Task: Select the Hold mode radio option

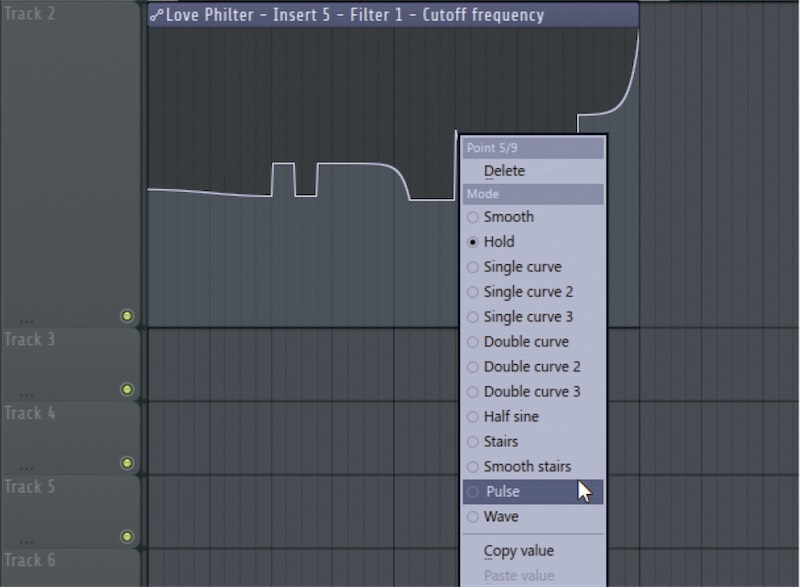Action: pos(533,242)
